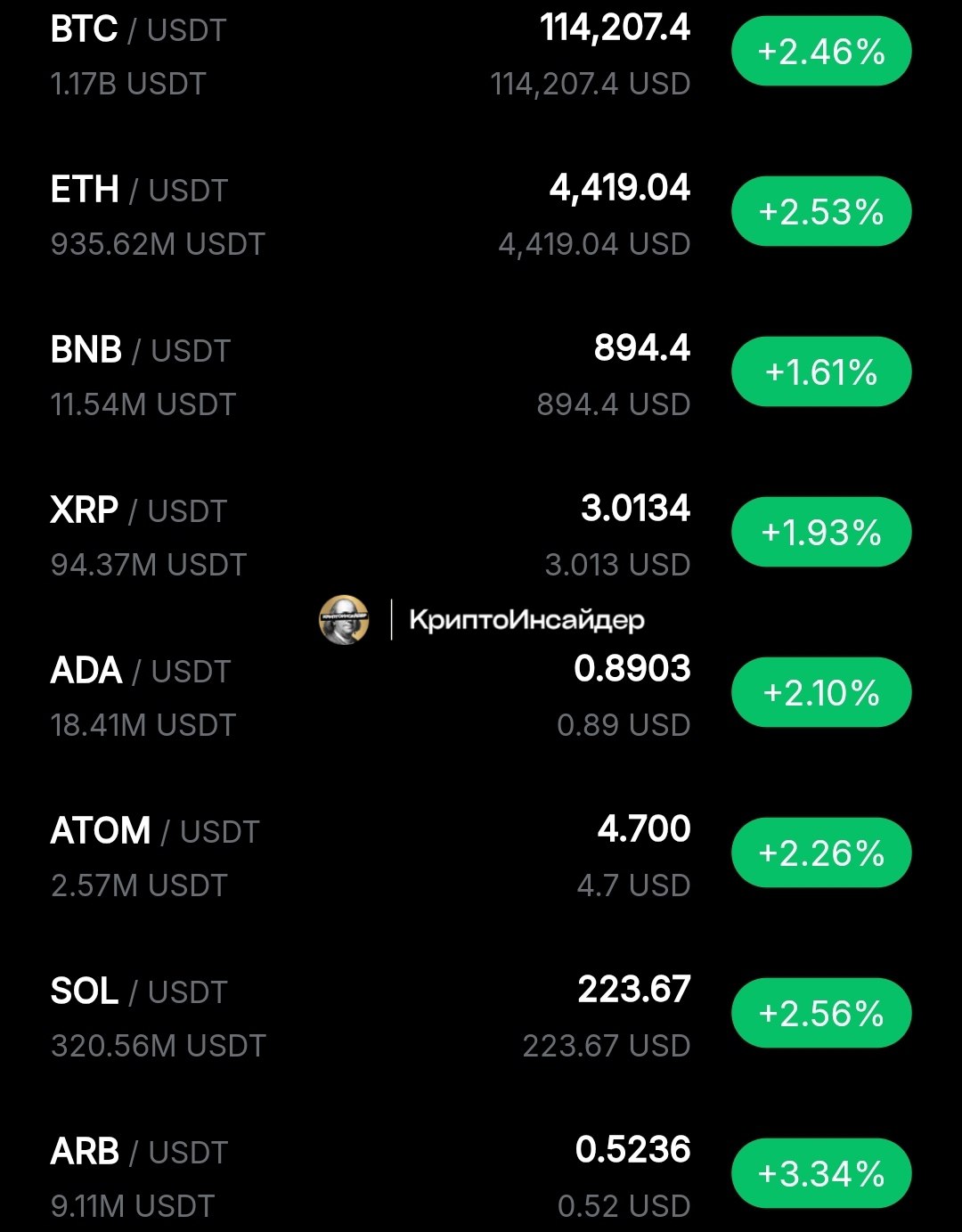Open the ETH / USDT pair
The image size is (962, 1232).
pyautogui.click(x=140, y=190)
